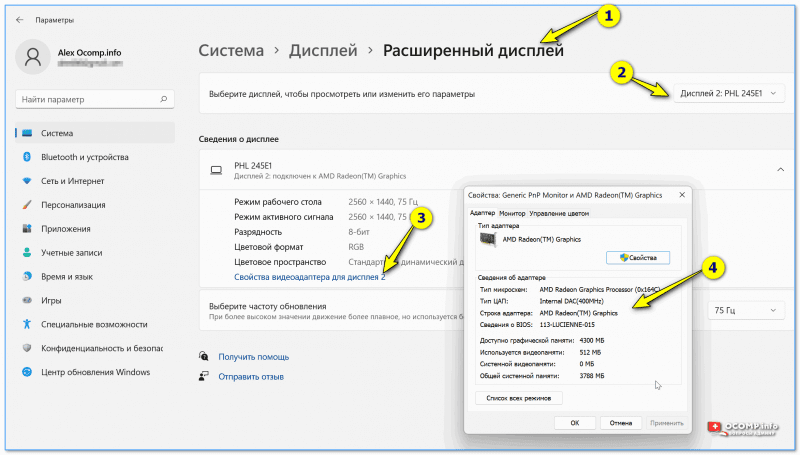
Task: Click the search magnifier icon
Action: (164, 99)
